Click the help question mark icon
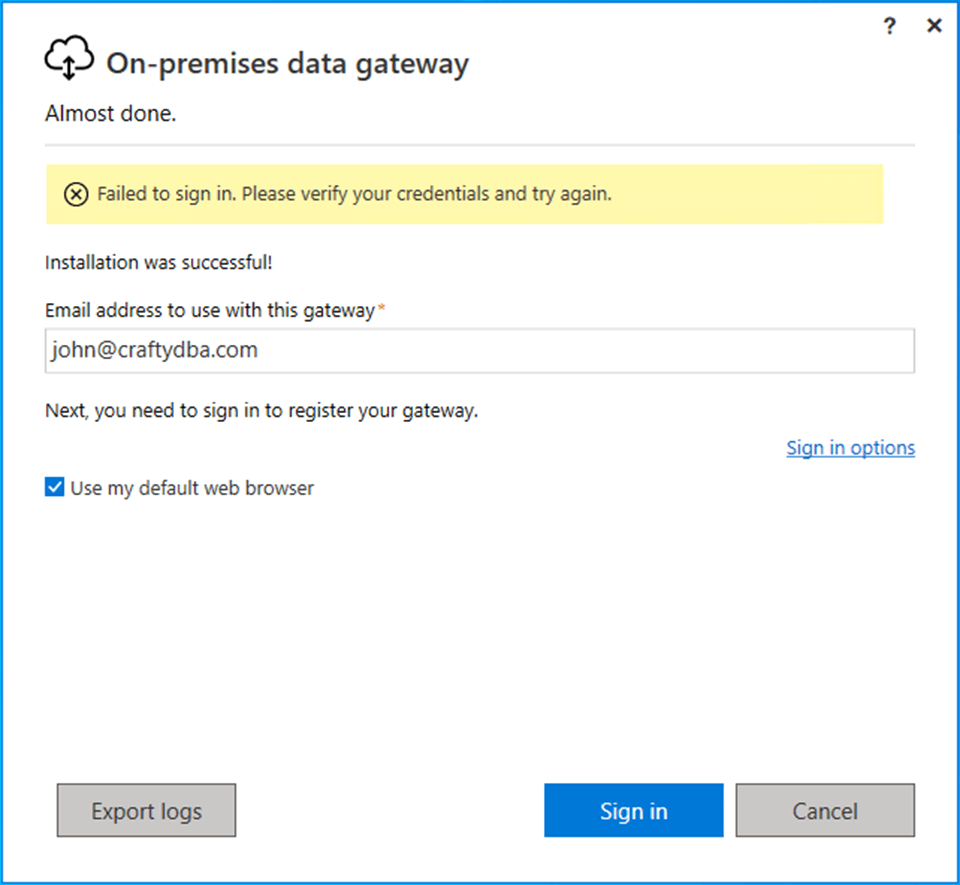Screen dimensions: 960x885 pyautogui.click(x=890, y=27)
